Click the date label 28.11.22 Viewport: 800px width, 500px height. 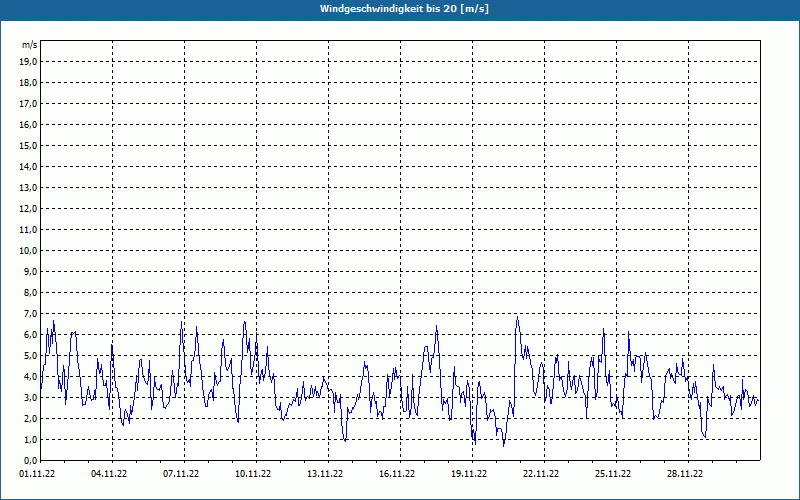pyautogui.click(x=685, y=474)
